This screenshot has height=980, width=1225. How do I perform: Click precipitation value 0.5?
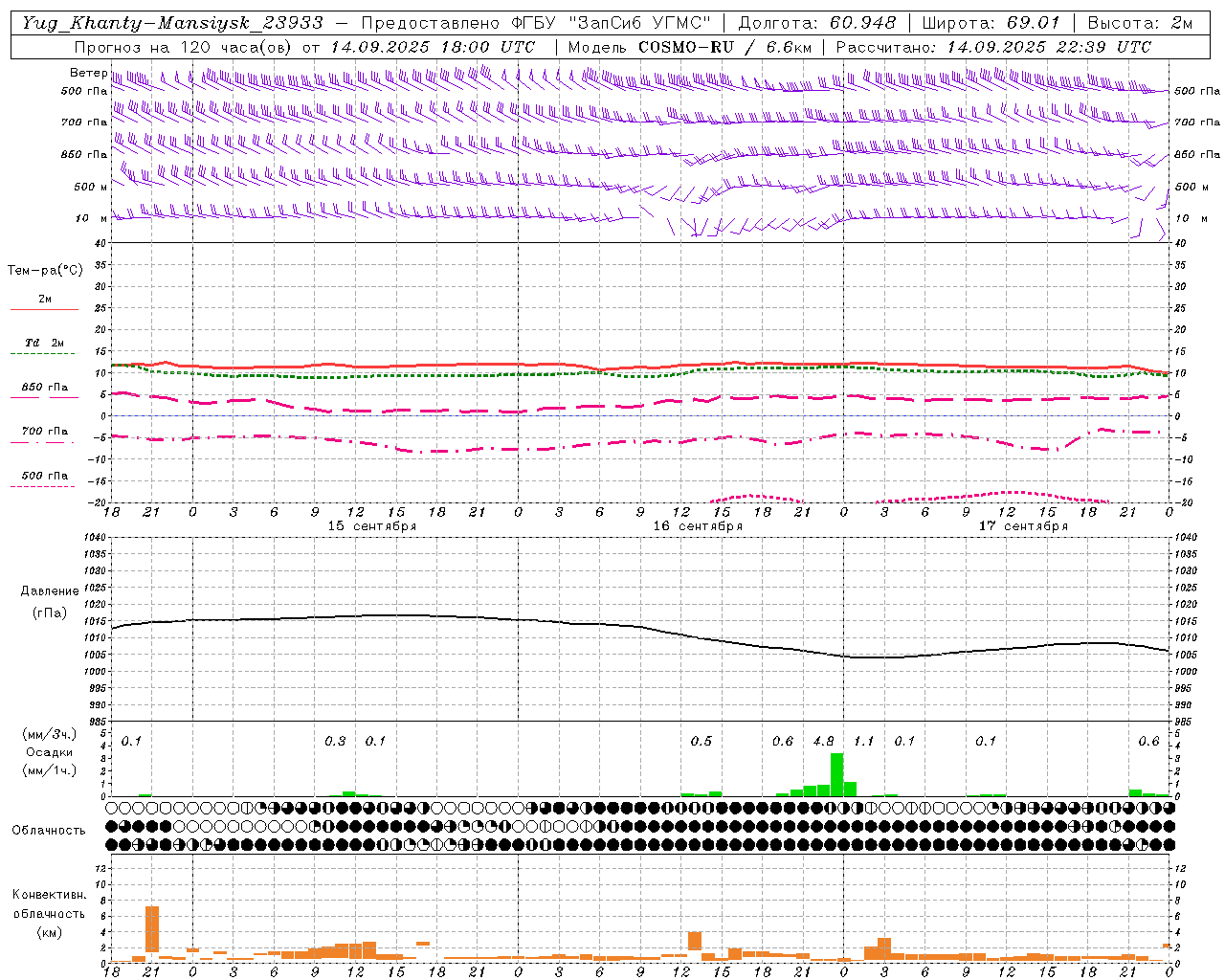pyautogui.click(x=701, y=741)
